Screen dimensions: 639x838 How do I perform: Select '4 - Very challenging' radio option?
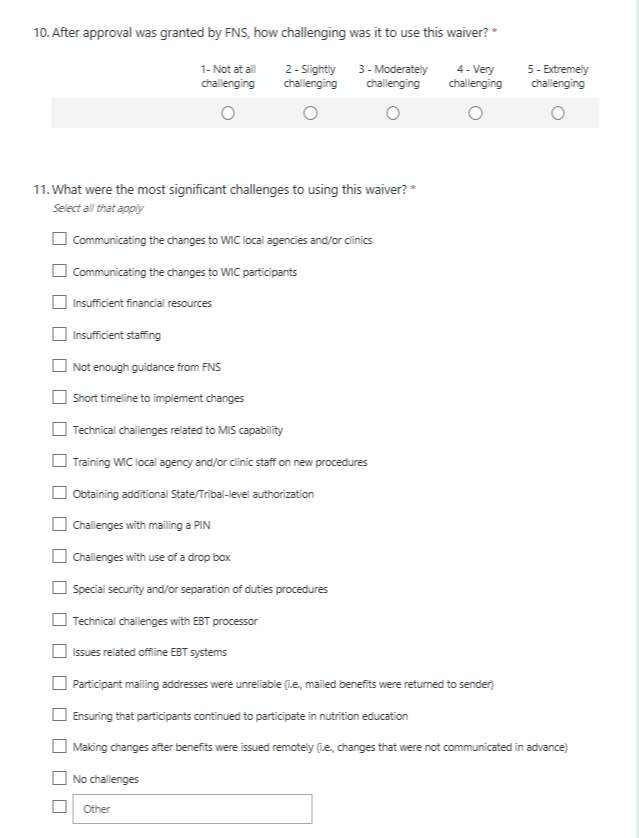[475, 113]
